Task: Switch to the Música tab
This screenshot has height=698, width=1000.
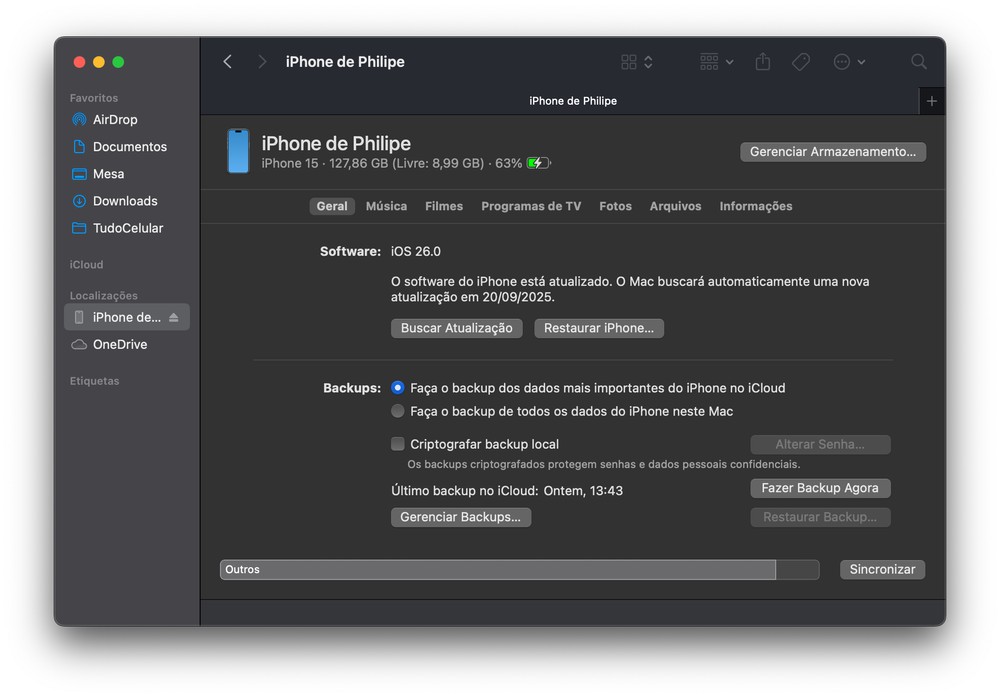Action: pyautogui.click(x=386, y=206)
